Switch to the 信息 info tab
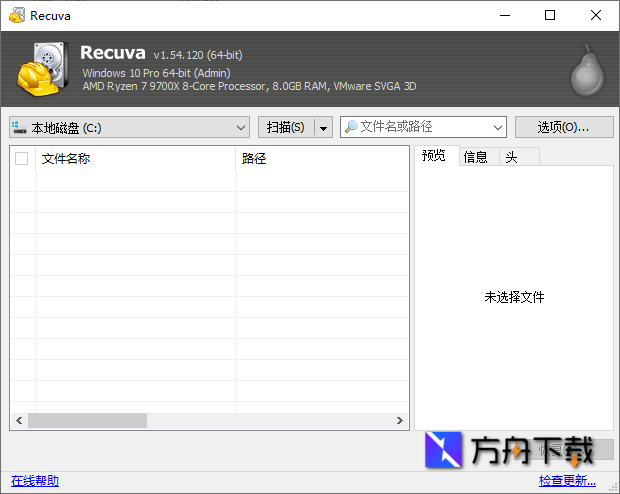Image resolution: width=620 pixels, height=494 pixels. pos(479,157)
